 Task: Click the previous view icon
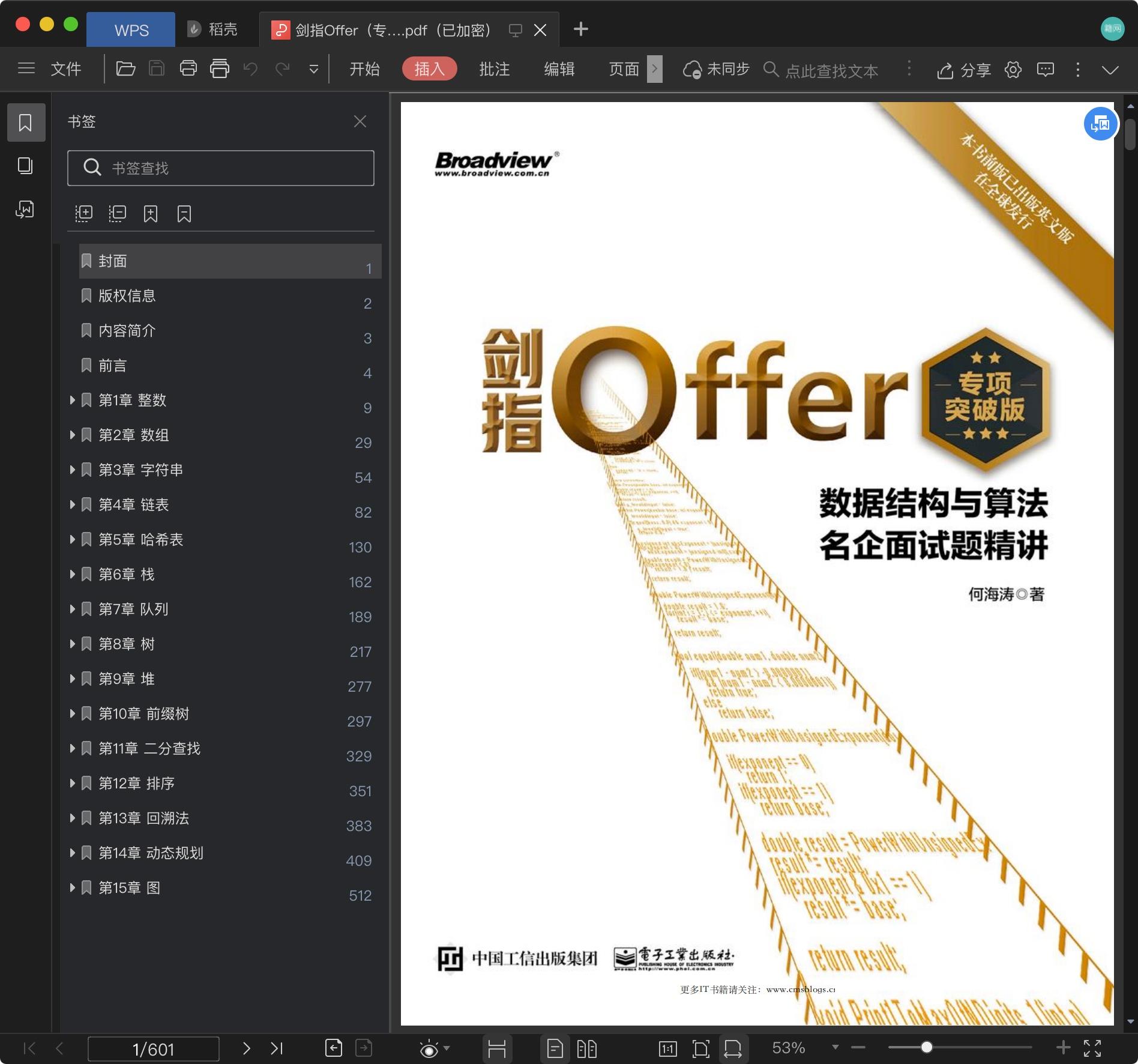334,1048
